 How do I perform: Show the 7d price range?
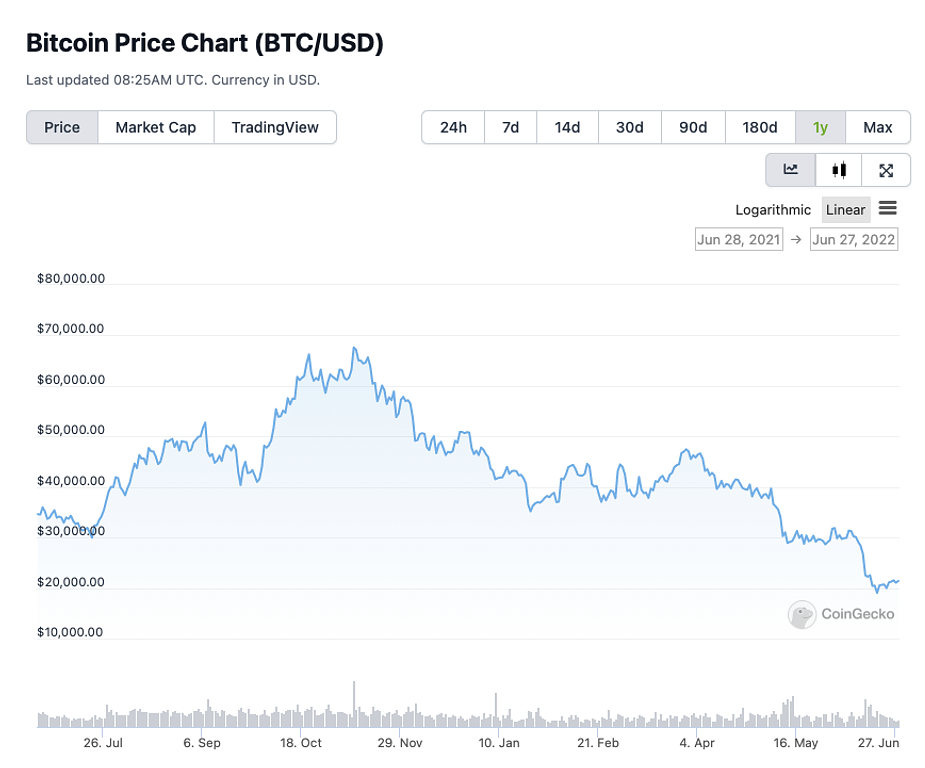(x=510, y=127)
